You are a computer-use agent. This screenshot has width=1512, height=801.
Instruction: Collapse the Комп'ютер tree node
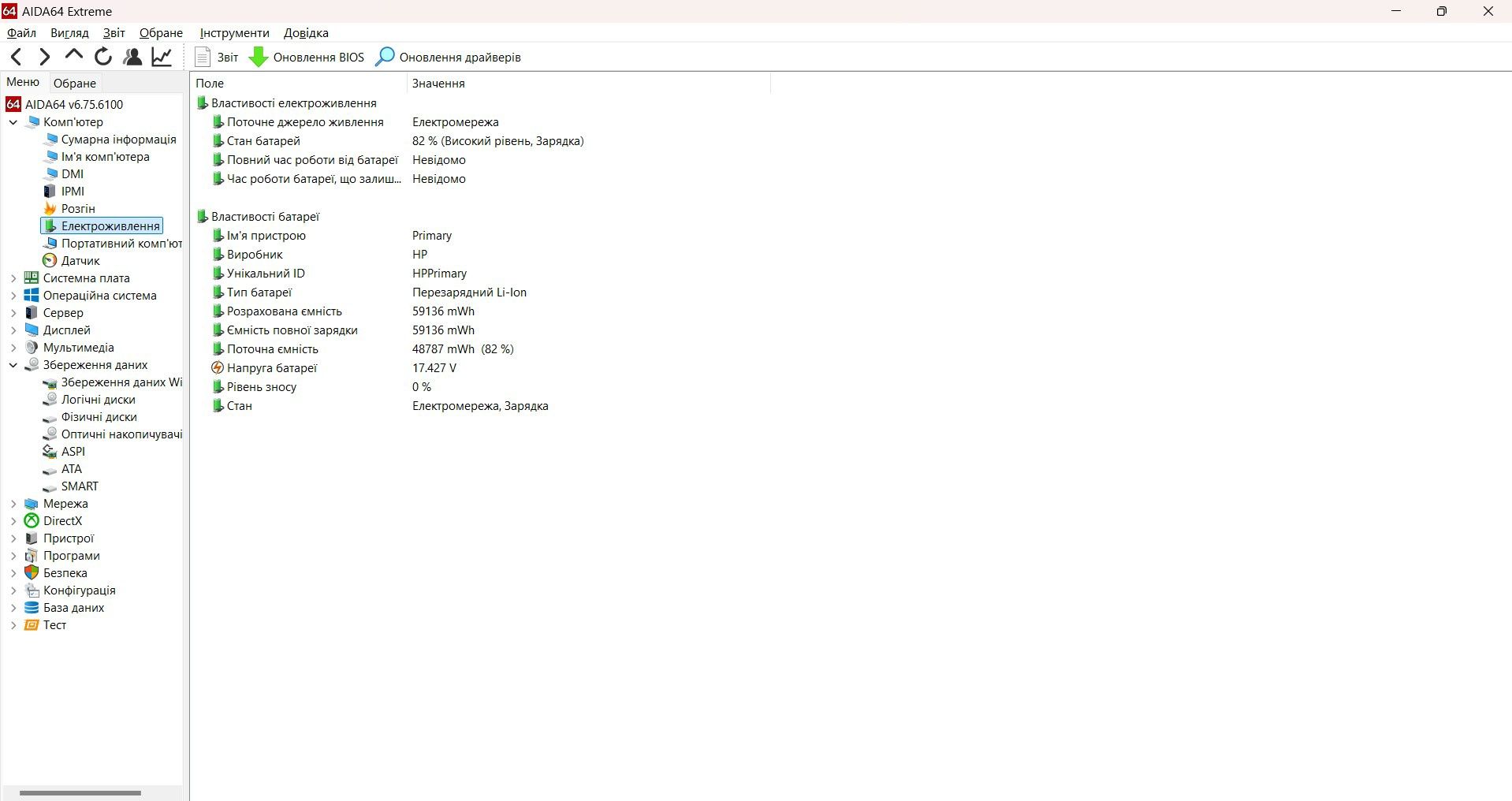(13, 122)
